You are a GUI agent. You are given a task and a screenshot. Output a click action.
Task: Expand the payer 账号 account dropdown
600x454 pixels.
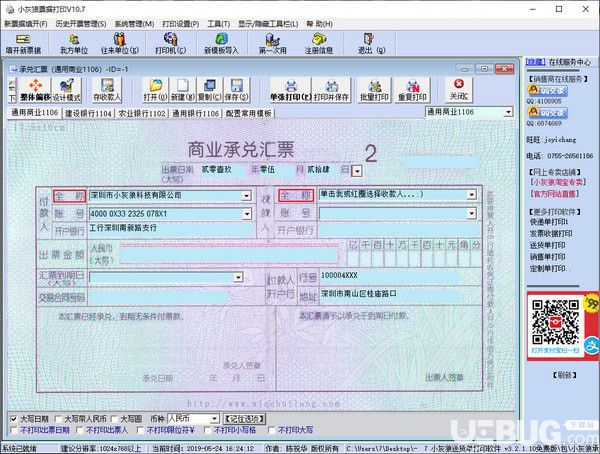tap(247, 214)
